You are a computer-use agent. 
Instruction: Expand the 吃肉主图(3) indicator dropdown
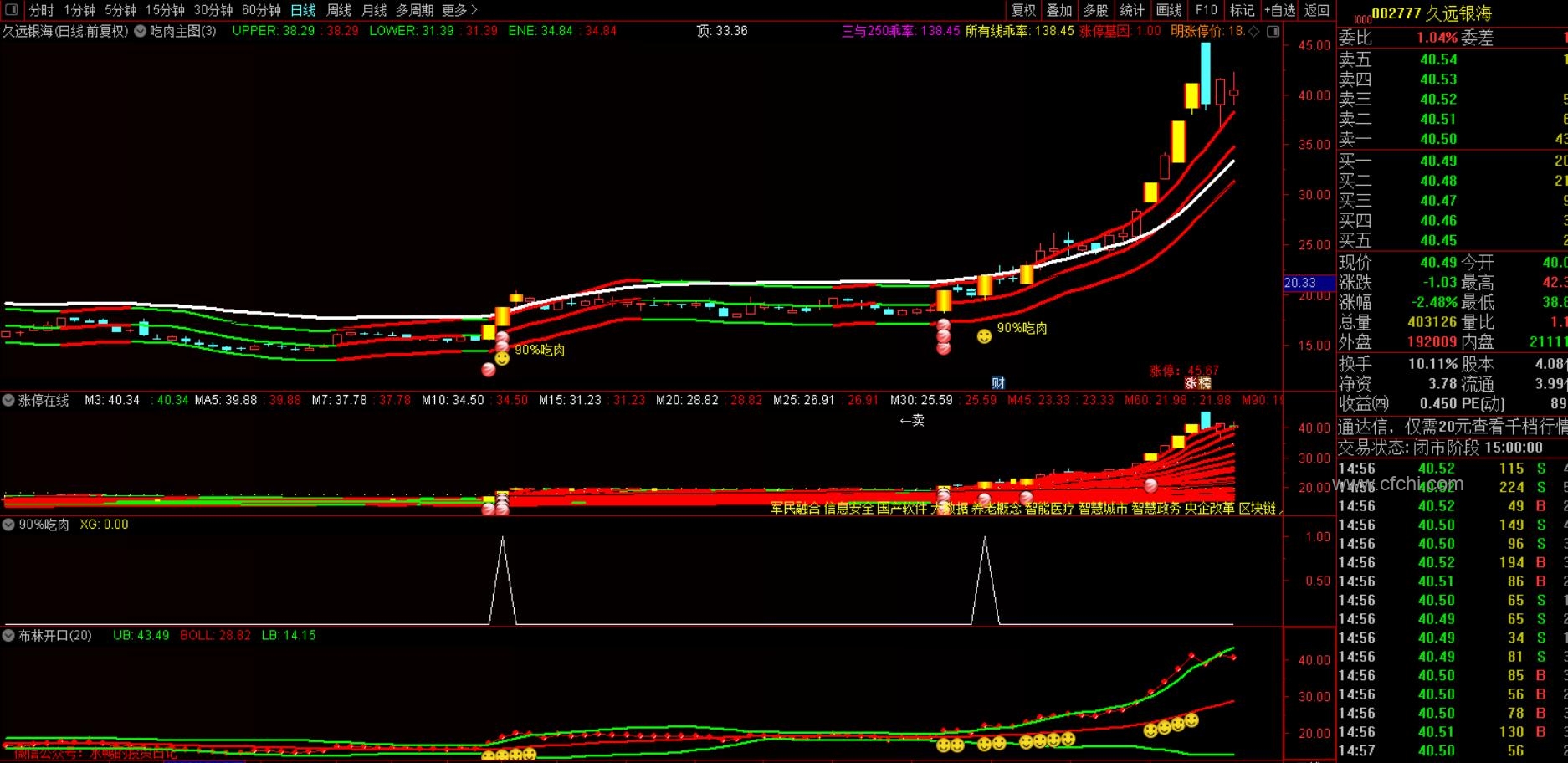pos(141,32)
